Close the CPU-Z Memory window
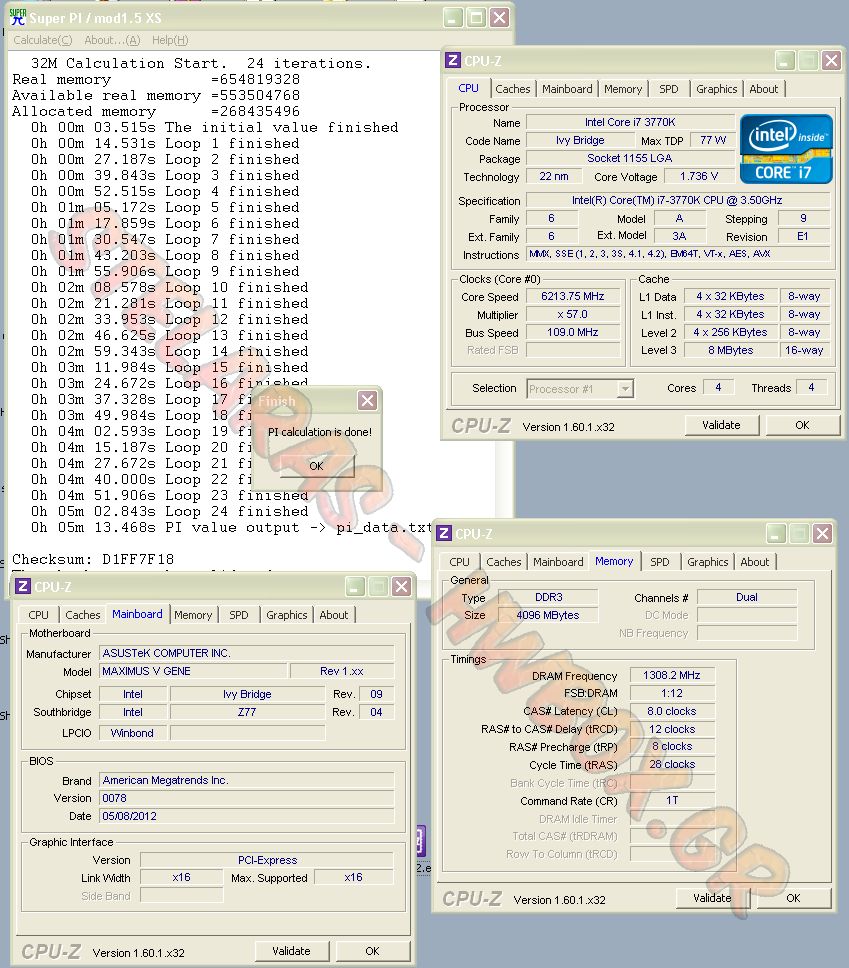The height and width of the screenshot is (968, 849). (822, 533)
